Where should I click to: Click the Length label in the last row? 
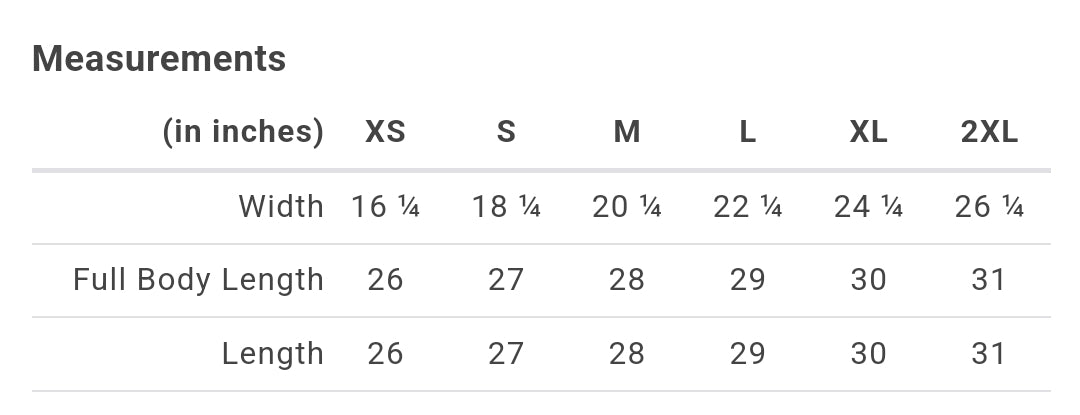(x=273, y=354)
